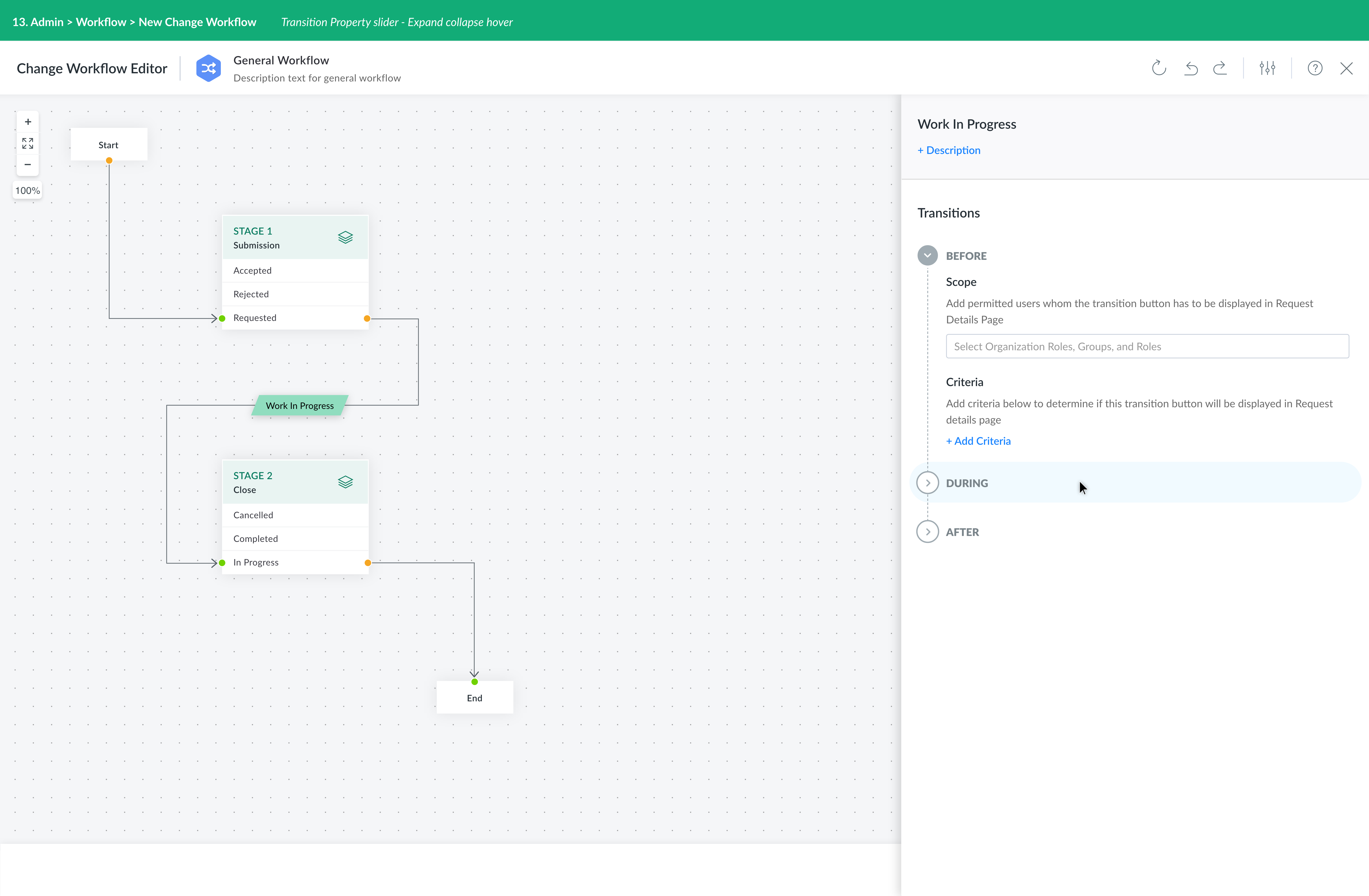Expand the DURING transition section

[x=927, y=482]
